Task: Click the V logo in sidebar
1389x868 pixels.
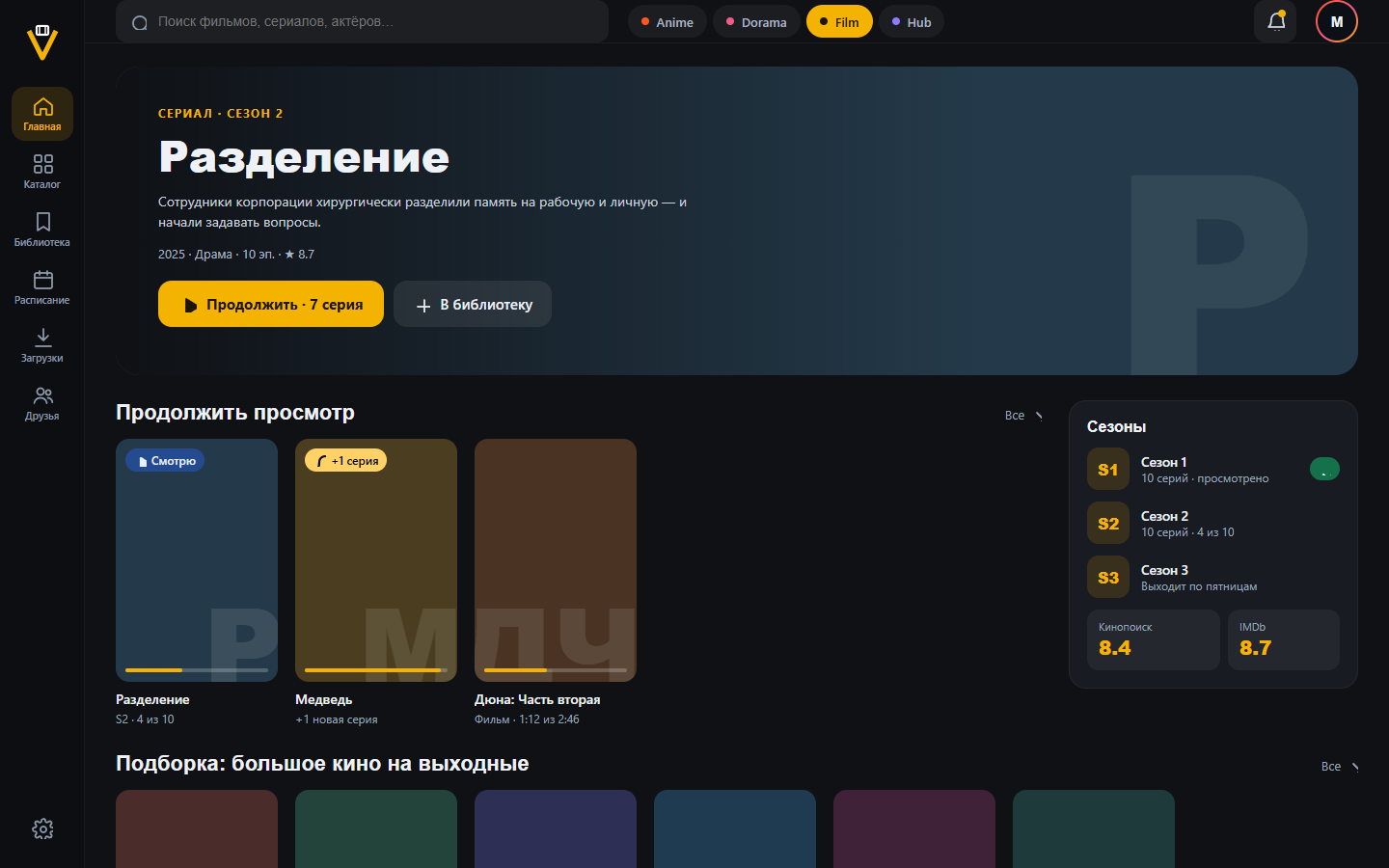Action: tap(42, 42)
